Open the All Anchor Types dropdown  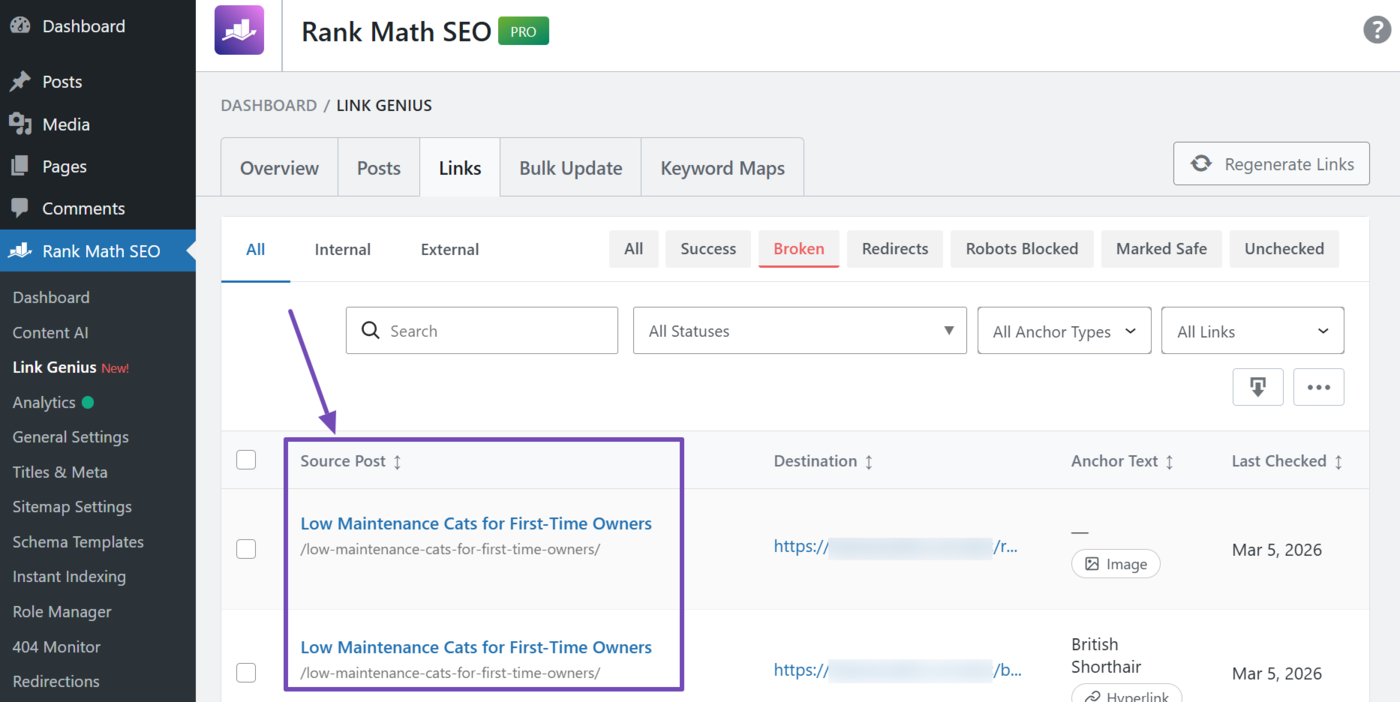[1064, 331]
